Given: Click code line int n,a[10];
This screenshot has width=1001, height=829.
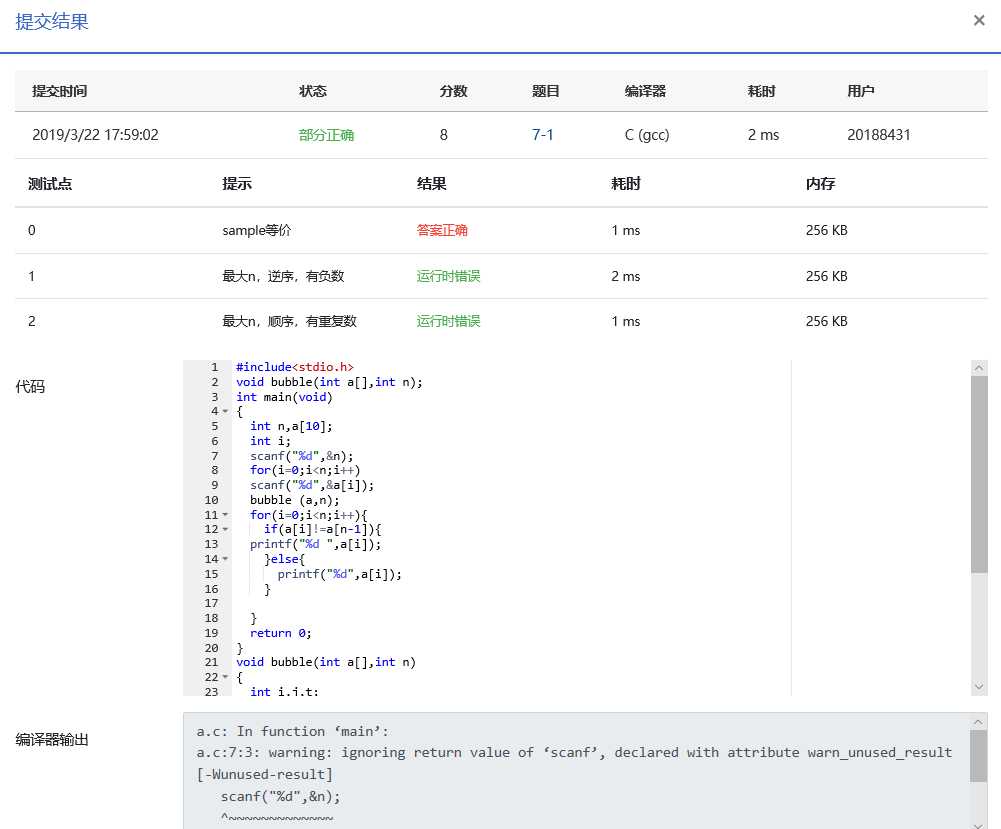Looking at the screenshot, I should [291, 426].
